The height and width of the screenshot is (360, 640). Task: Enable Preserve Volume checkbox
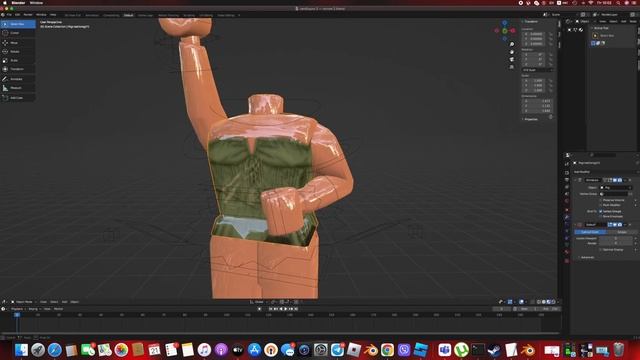[601, 200]
